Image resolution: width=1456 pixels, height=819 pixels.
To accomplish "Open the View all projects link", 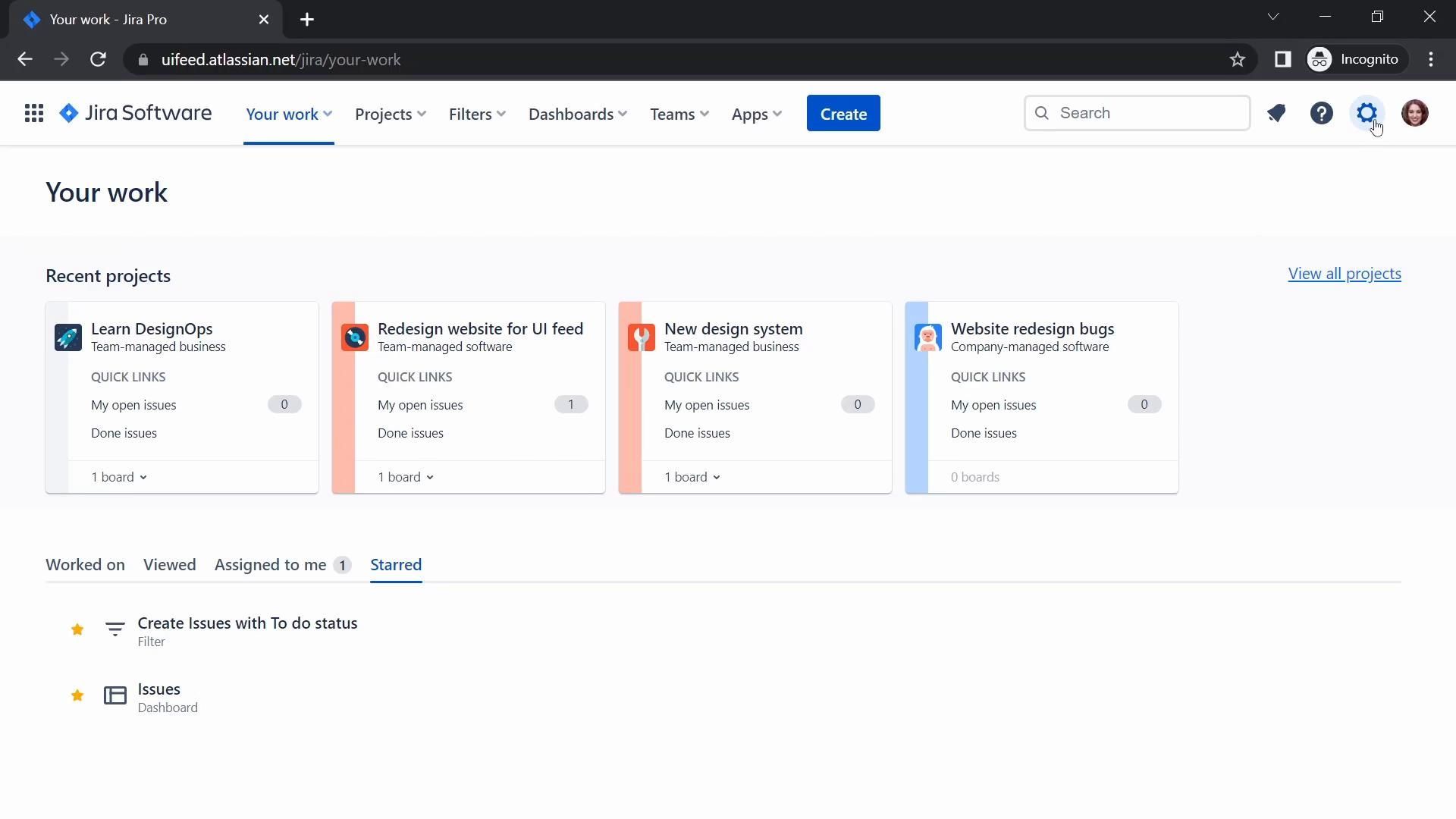I will tap(1344, 274).
